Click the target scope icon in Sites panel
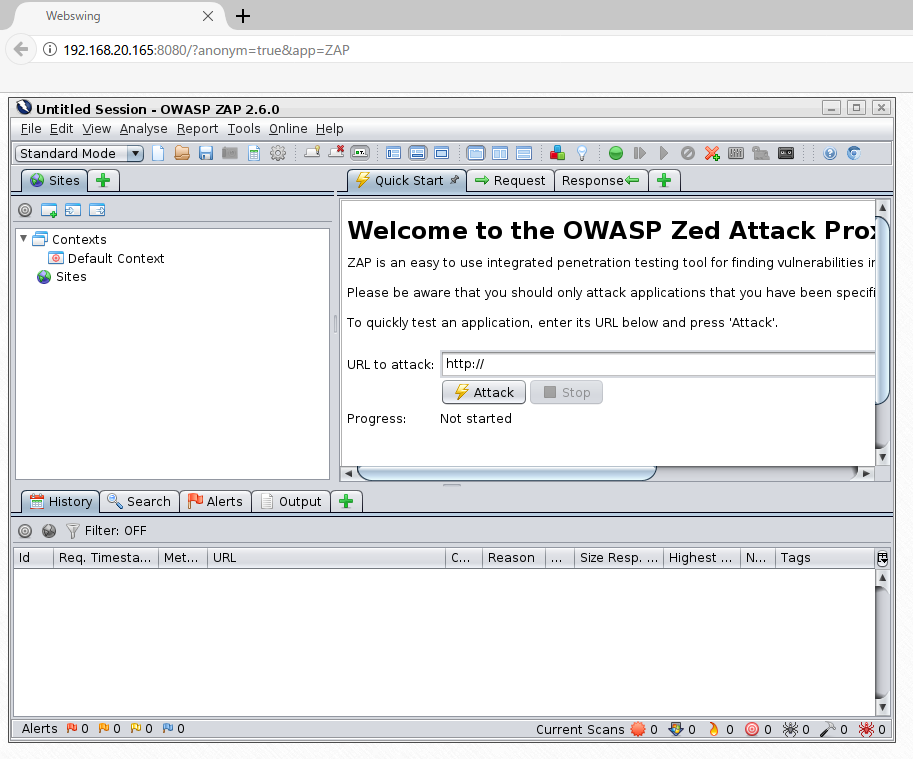 click(x=24, y=210)
